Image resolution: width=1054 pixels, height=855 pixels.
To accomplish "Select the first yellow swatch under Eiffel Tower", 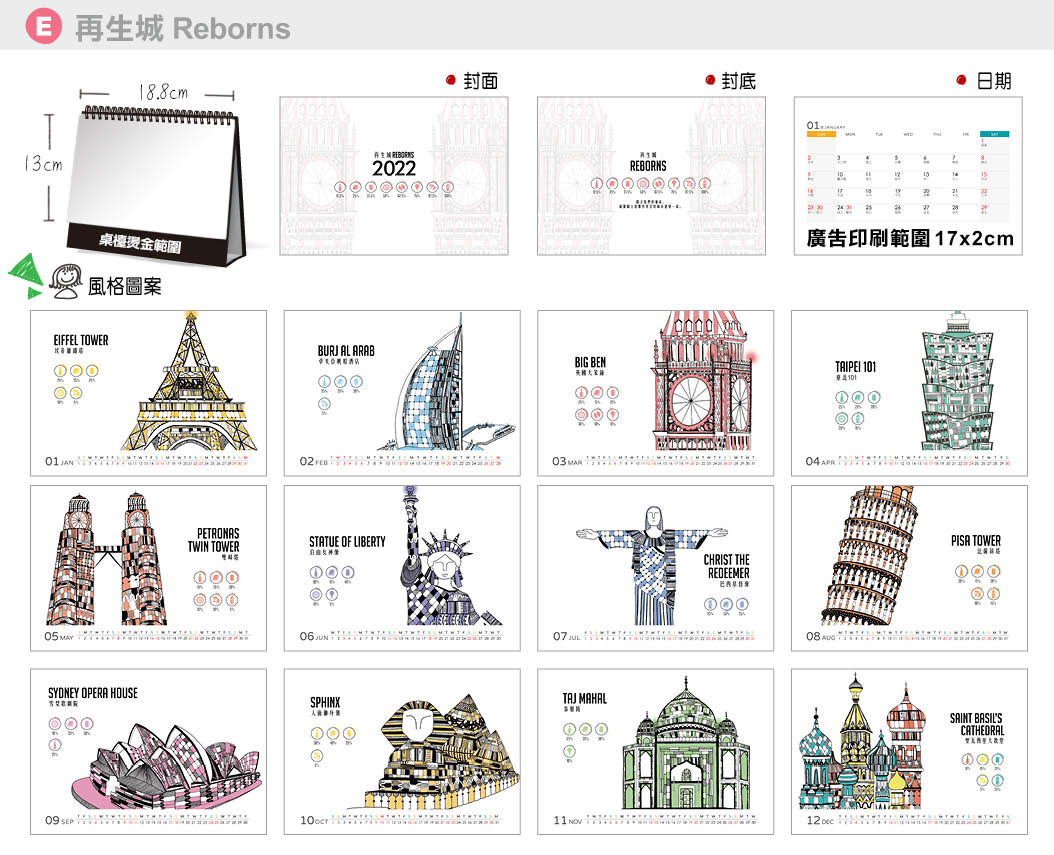I will point(61,372).
